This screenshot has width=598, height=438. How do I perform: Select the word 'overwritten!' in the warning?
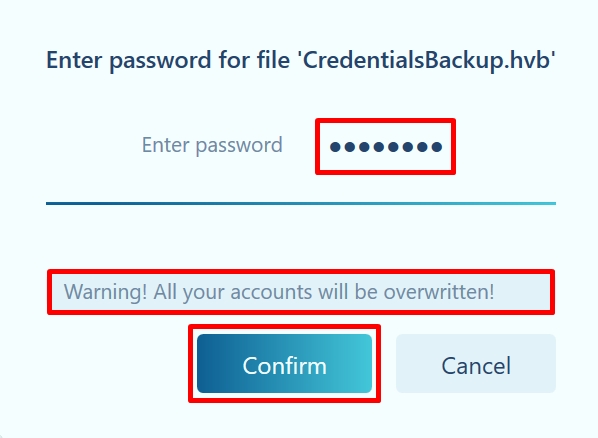pos(439,292)
